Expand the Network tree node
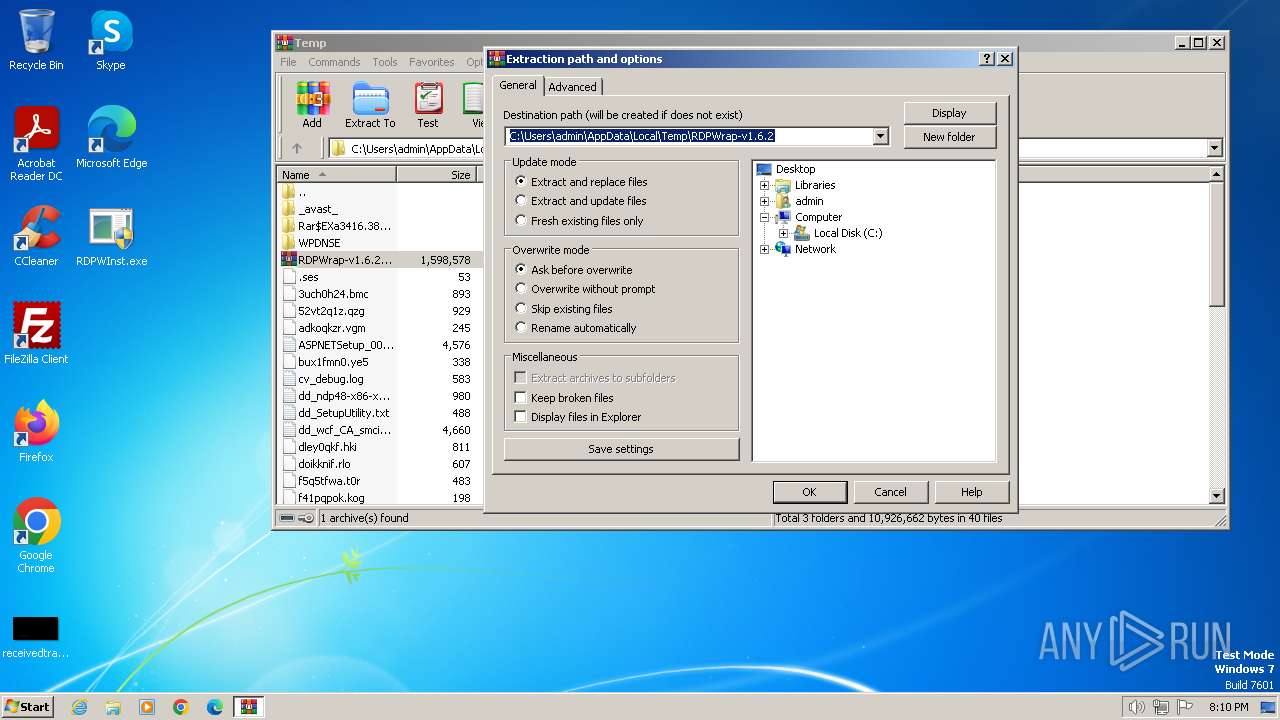 pos(765,249)
